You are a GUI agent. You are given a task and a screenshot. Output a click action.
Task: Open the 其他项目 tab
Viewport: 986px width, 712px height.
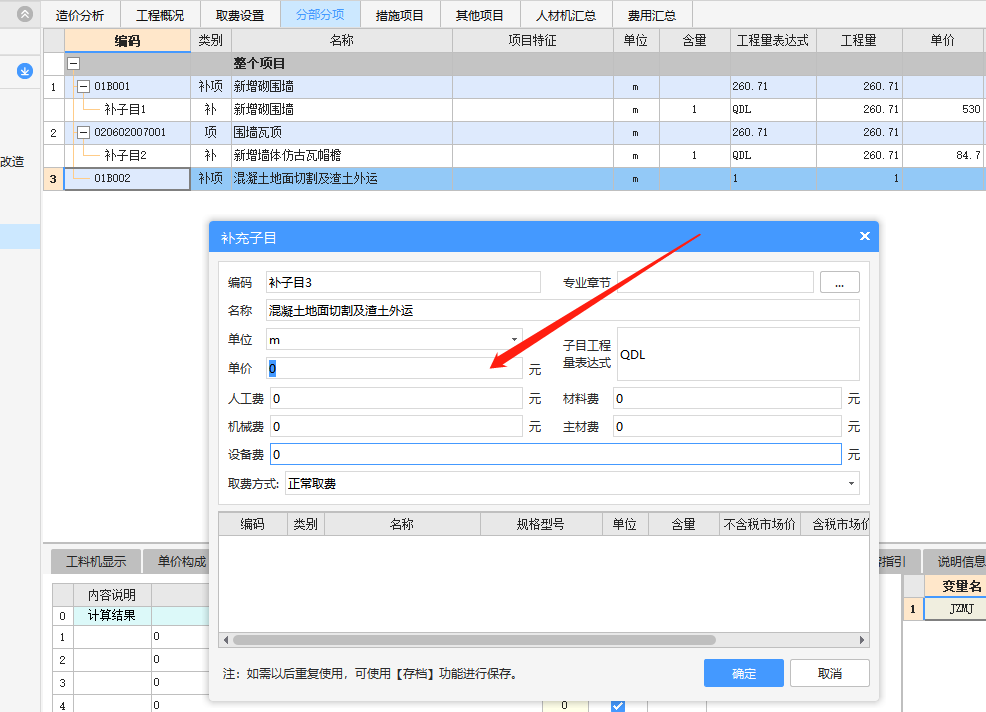(x=480, y=15)
